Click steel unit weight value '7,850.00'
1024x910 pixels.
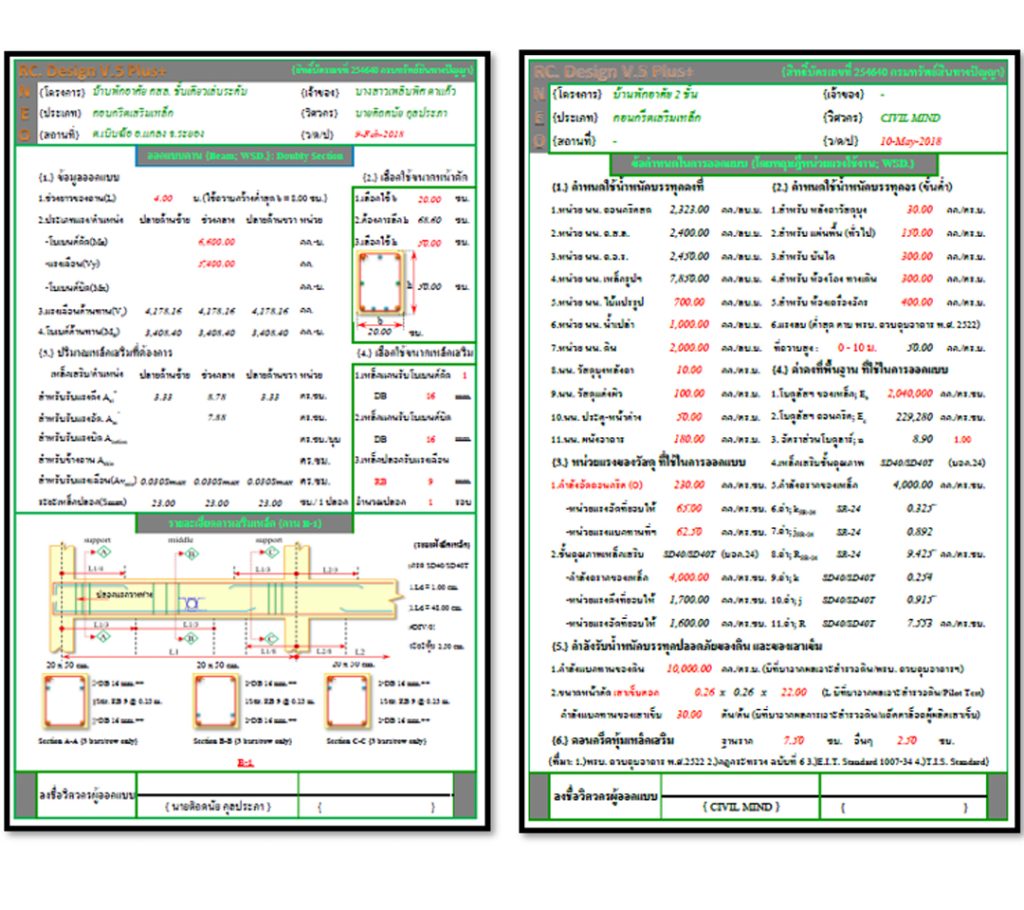(x=689, y=279)
